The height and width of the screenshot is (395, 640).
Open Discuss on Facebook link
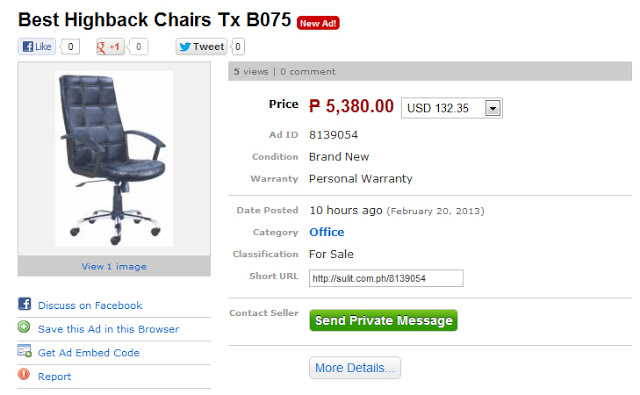click(x=90, y=305)
